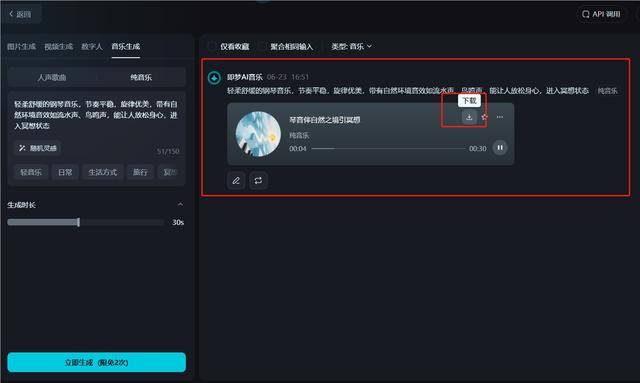Toggle the 聚合相同输入 checkbox
The width and height of the screenshot is (640, 383).
click(262, 47)
